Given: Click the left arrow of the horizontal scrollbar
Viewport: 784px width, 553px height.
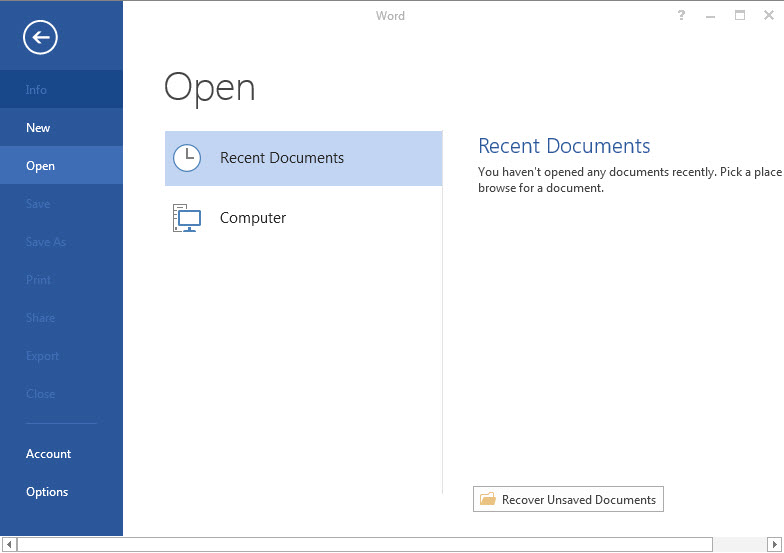Looking at the screenshot, I should pyautogui.click(x=9, y=544).
